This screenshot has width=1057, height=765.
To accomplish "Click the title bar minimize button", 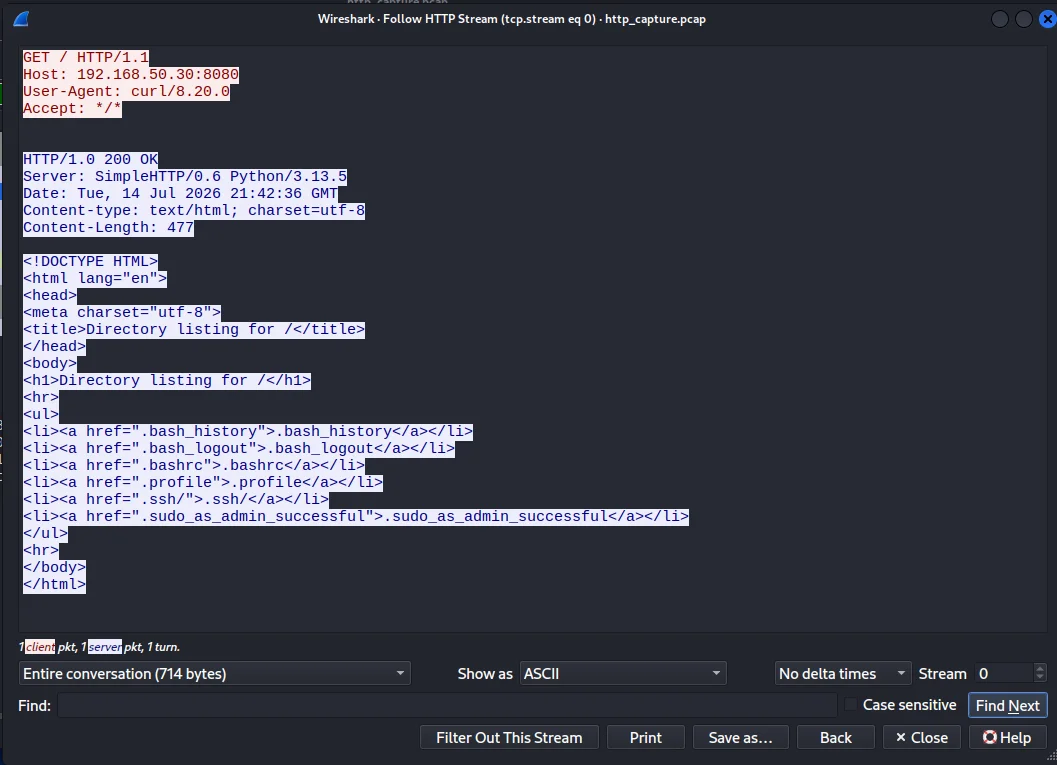I will pyautogui.click(x=1000, y=20).
